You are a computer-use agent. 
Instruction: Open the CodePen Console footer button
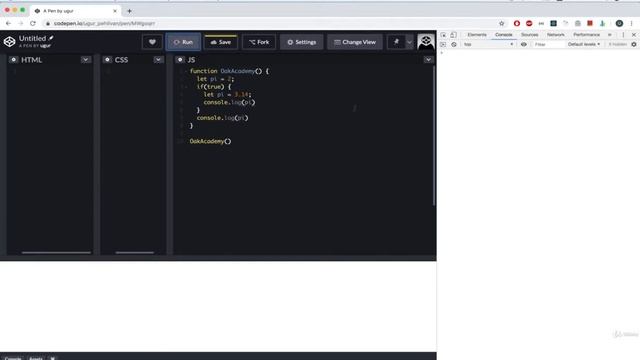click(x=13, y=358)
